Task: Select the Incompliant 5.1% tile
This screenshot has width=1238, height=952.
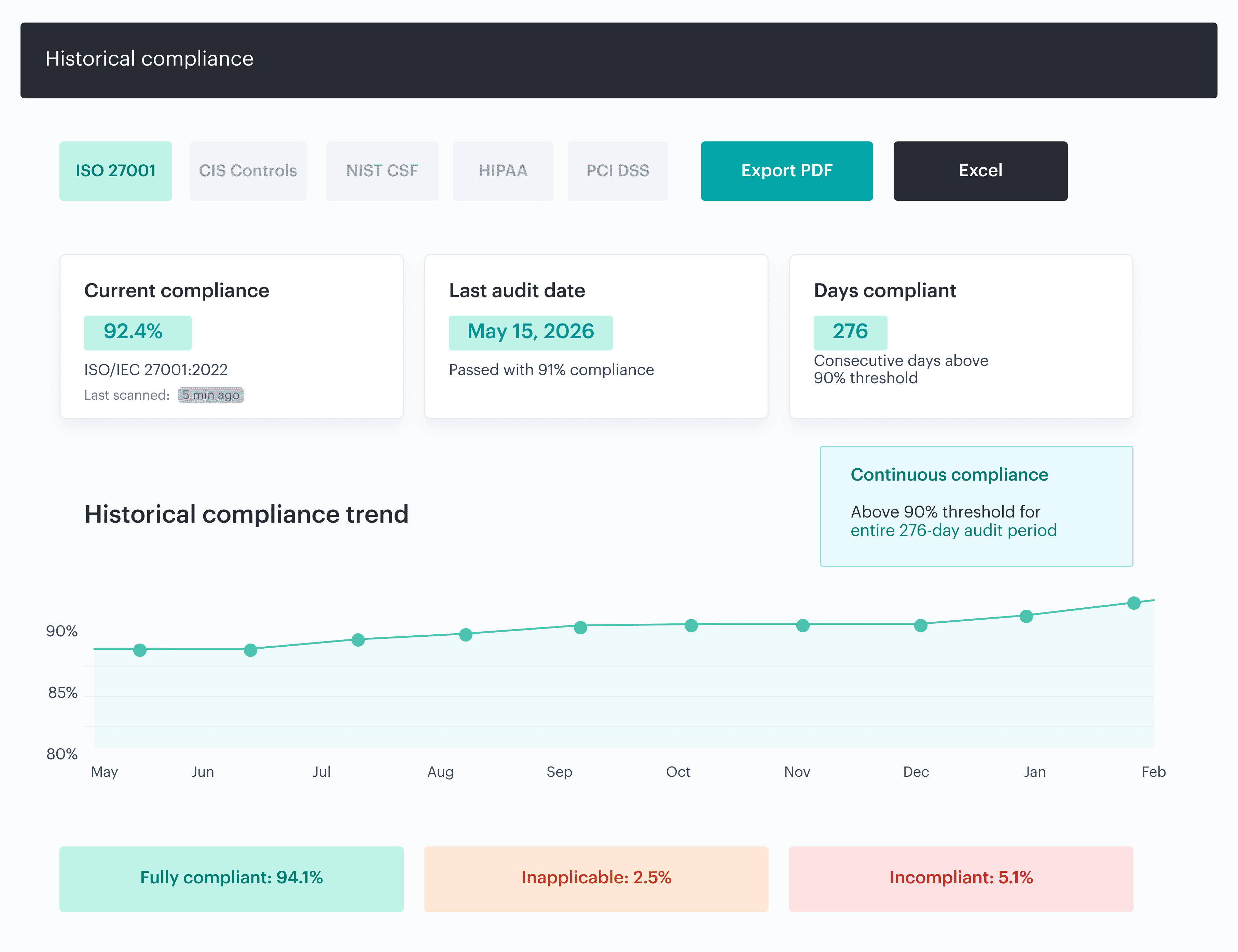Action: click(x=961, y=878)
